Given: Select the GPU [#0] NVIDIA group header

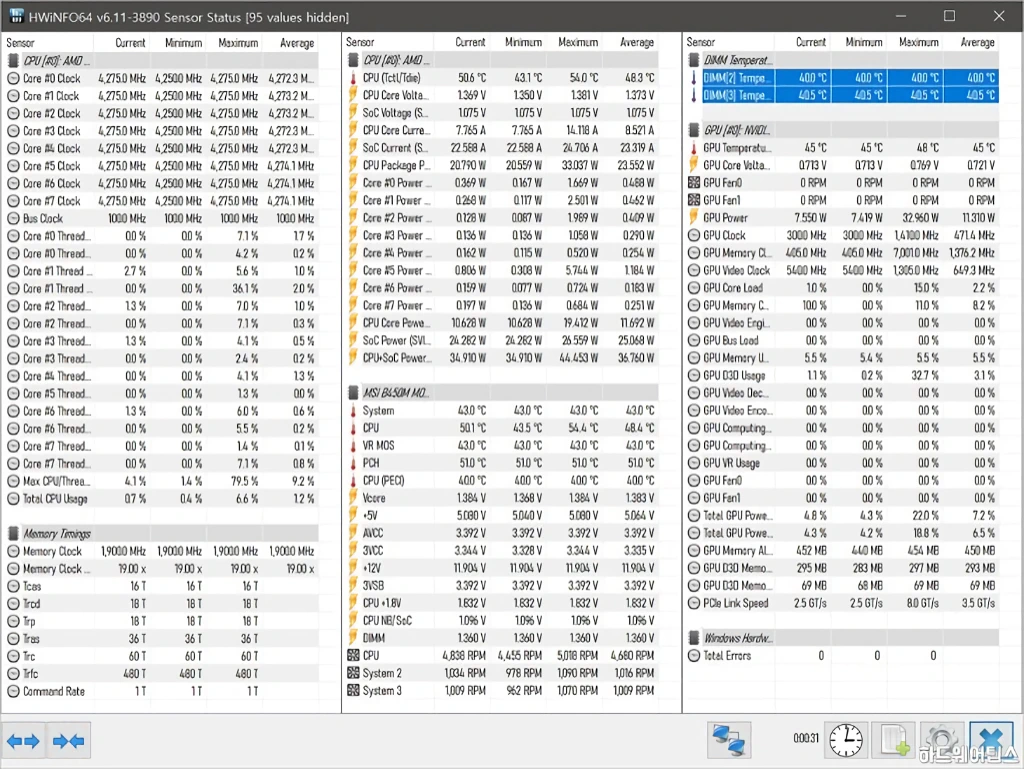Looking at the screenshot, I should click(738, 131).
